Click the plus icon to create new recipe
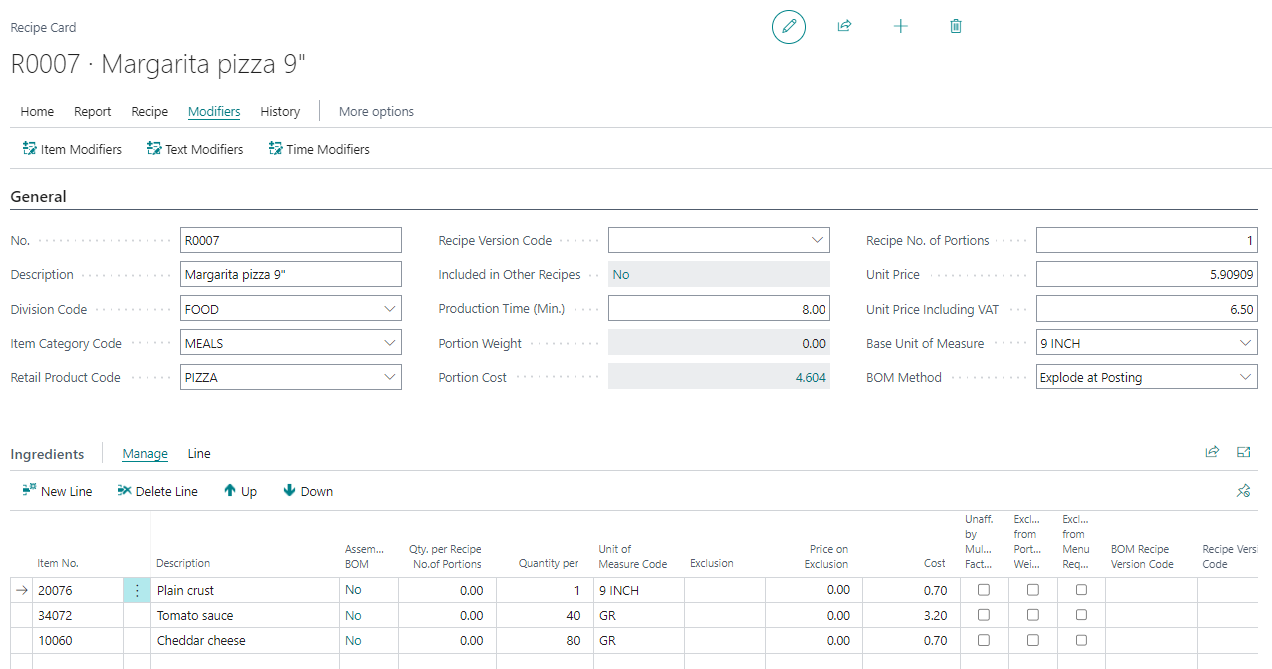The width and height of the screenshot is (1272, 669). click(x=900, y=27)
